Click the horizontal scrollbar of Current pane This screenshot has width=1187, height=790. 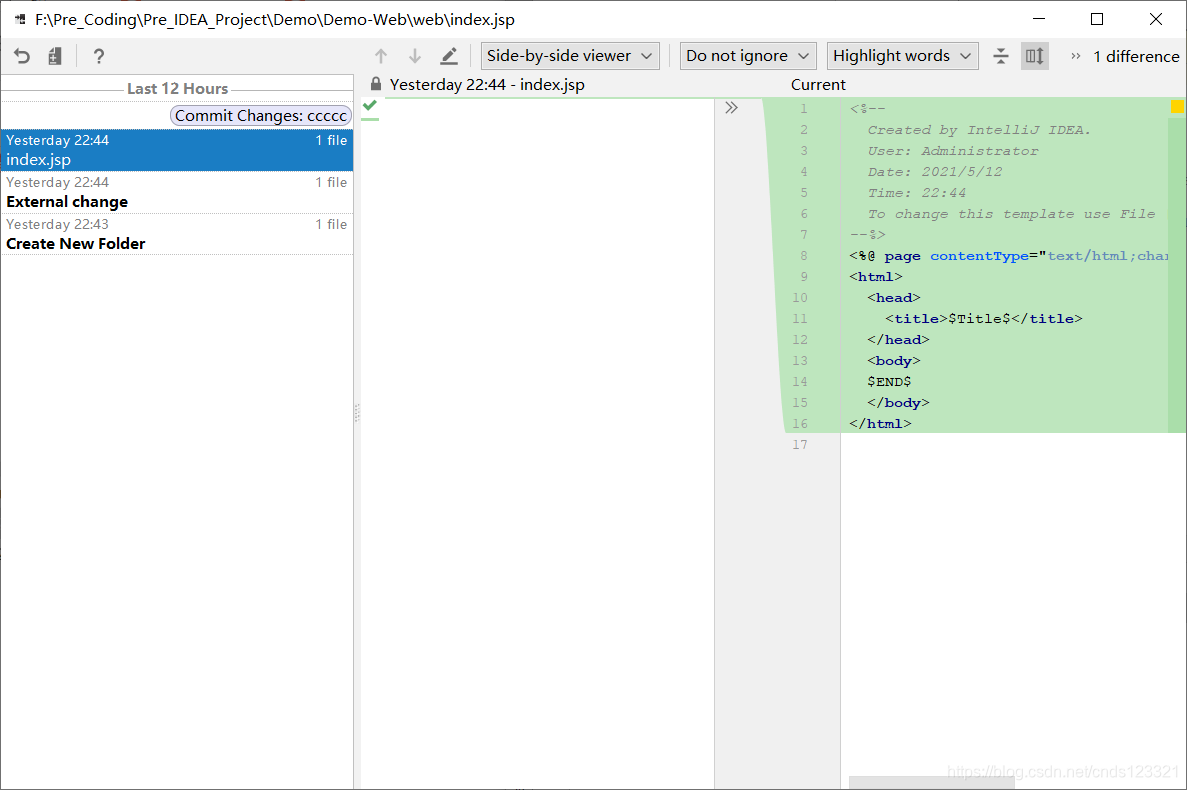point(931,782)
